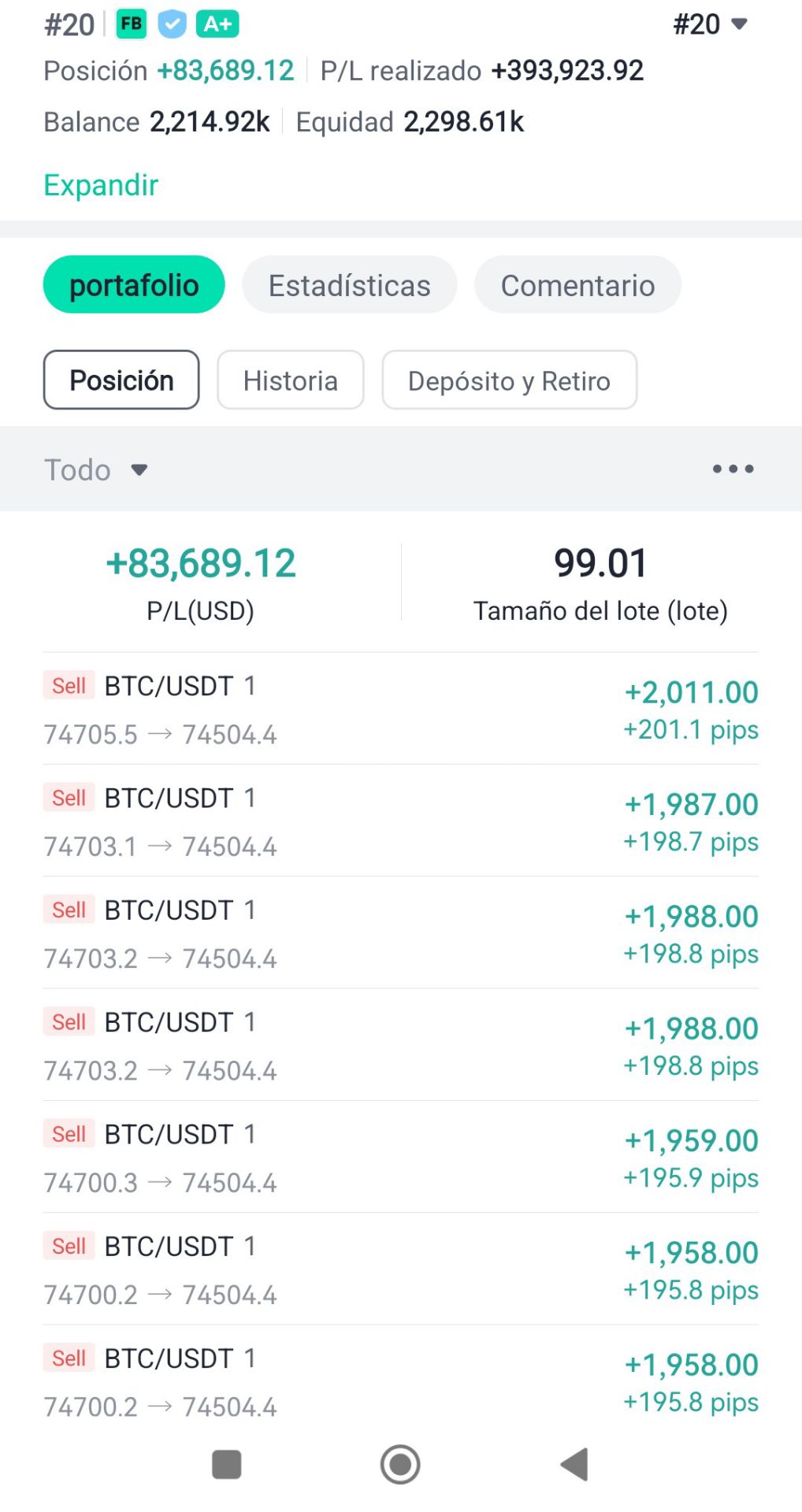This screenshot has height=1512, width=802.
Task: Tap Expandir to expand account details
Action: pyautogui.click(x=101, y=185)
